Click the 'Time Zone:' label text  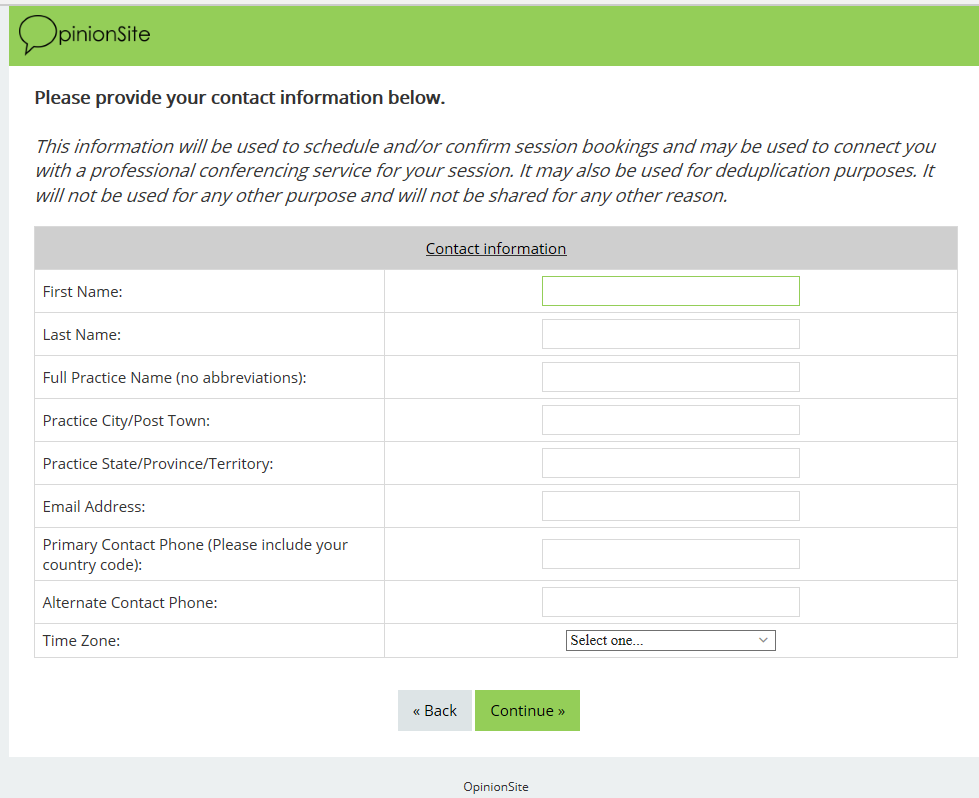tap(81, 641)
